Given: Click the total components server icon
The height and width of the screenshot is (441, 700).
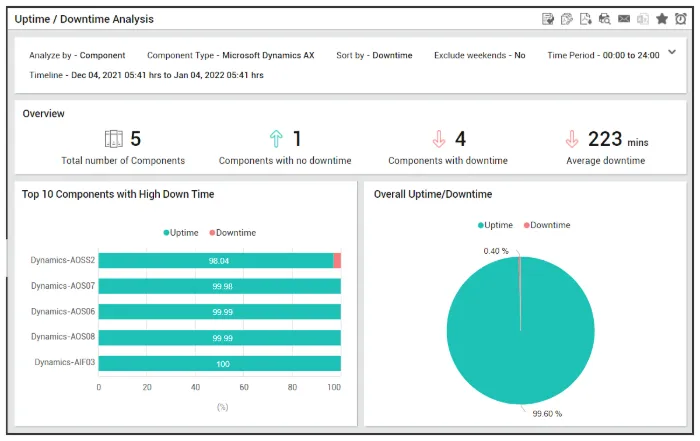Looking at the screenshot, I should click(113, 139).
